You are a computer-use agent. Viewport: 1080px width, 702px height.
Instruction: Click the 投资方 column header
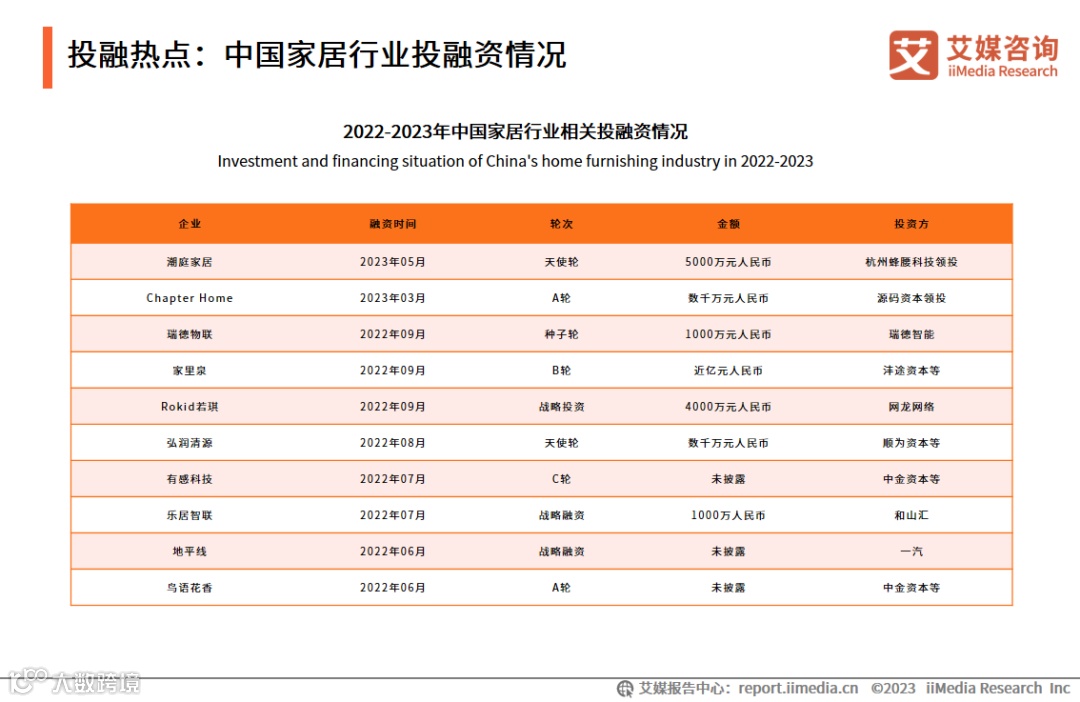pos(911,224)
